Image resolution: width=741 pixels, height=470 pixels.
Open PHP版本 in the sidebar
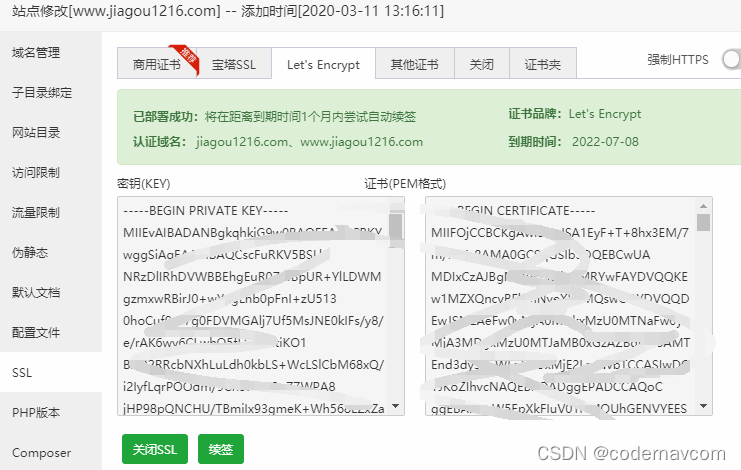(x=36, y=412)
